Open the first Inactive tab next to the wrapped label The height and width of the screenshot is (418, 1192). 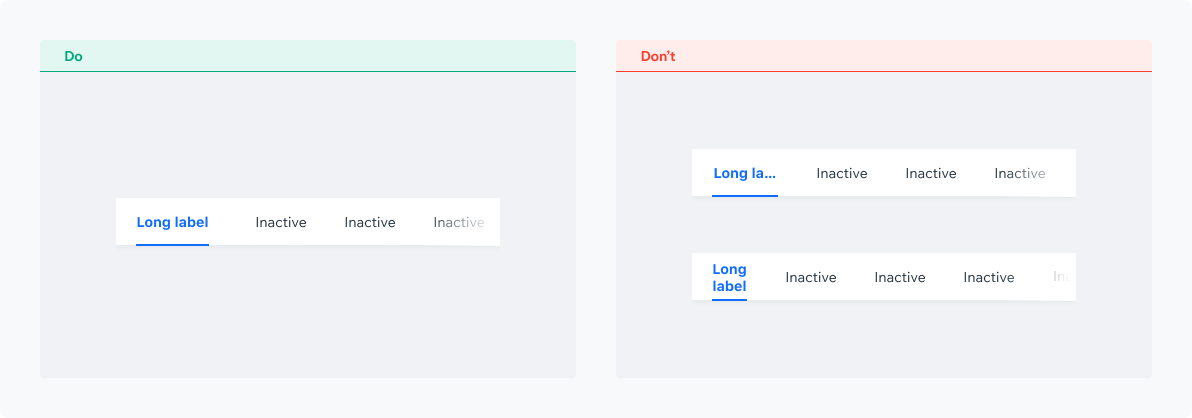tap(811, 277)
